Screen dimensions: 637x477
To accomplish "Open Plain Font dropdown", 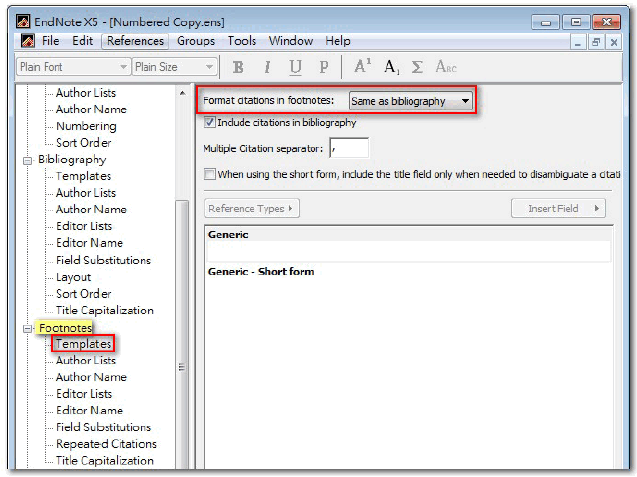I will 73,67.
